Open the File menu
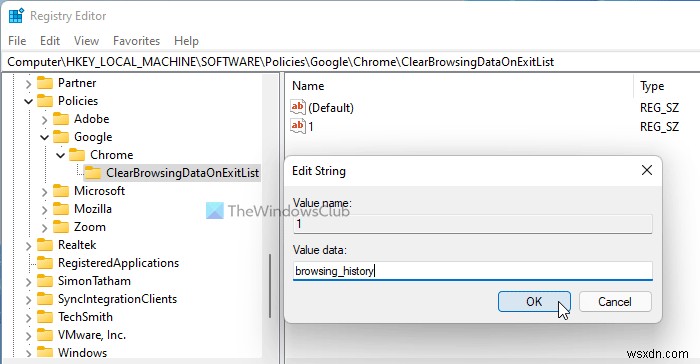The height and width of the screenshot is (364, 700). tap(17, 41)
